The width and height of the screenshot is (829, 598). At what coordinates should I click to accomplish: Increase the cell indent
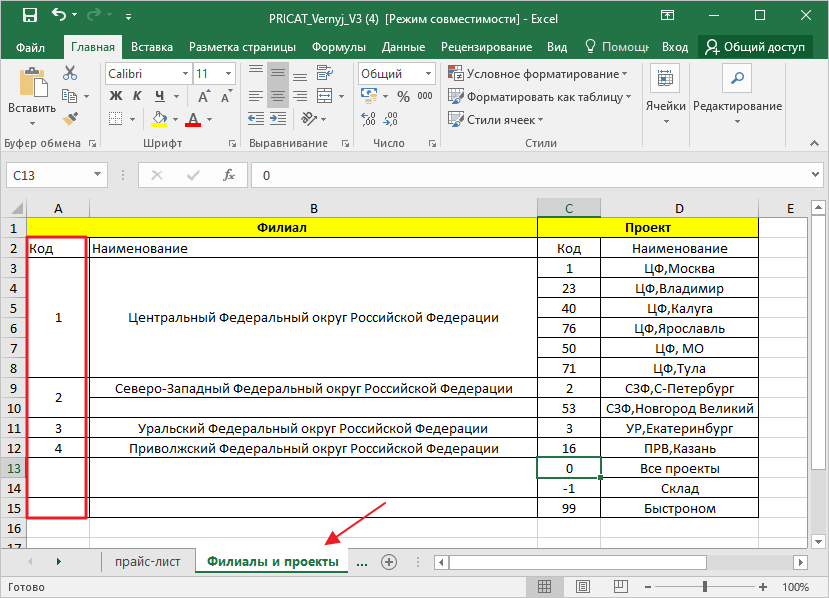click(278, 118)
